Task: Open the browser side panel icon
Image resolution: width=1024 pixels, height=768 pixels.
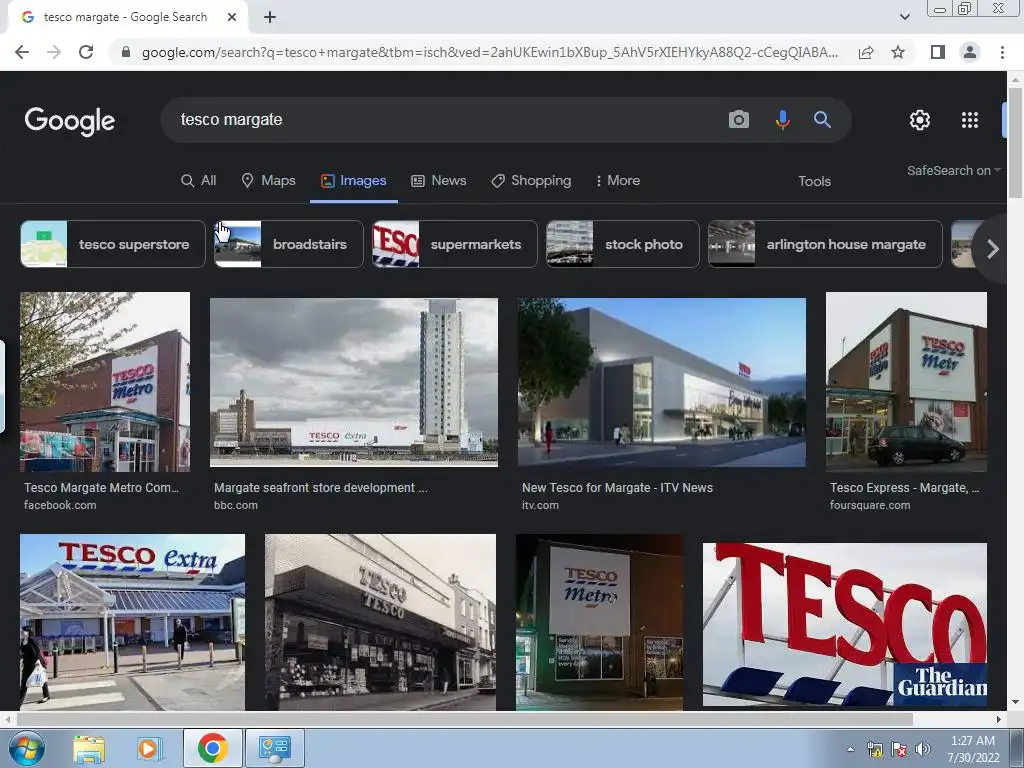Action: pyautogui.click(x=938, y=52)
